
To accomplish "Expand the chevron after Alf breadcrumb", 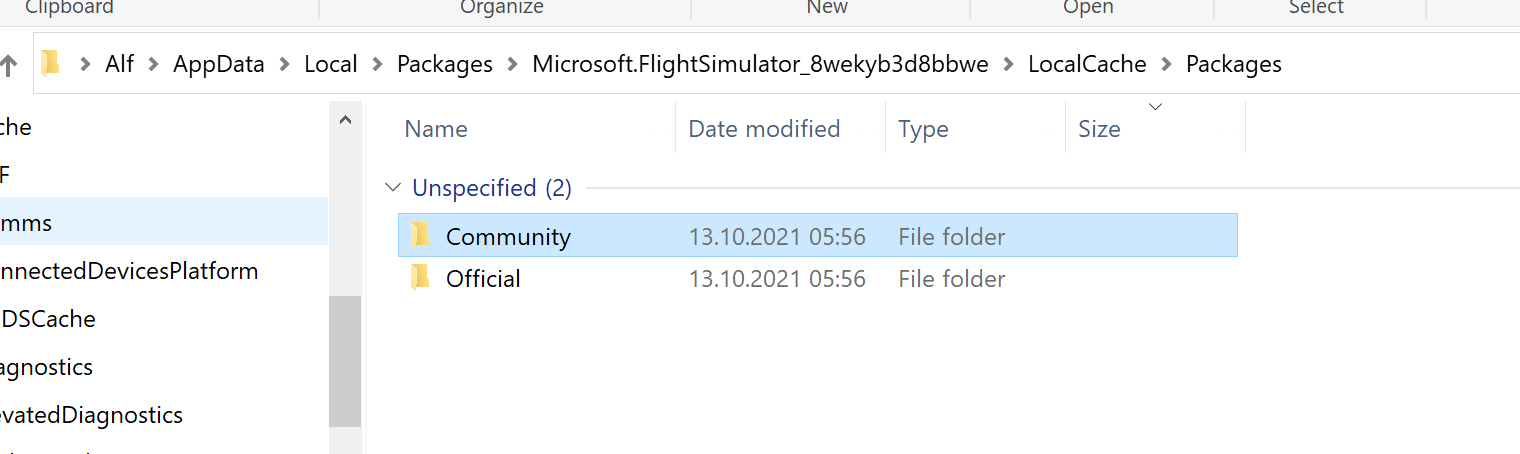I will click(154, 65).
